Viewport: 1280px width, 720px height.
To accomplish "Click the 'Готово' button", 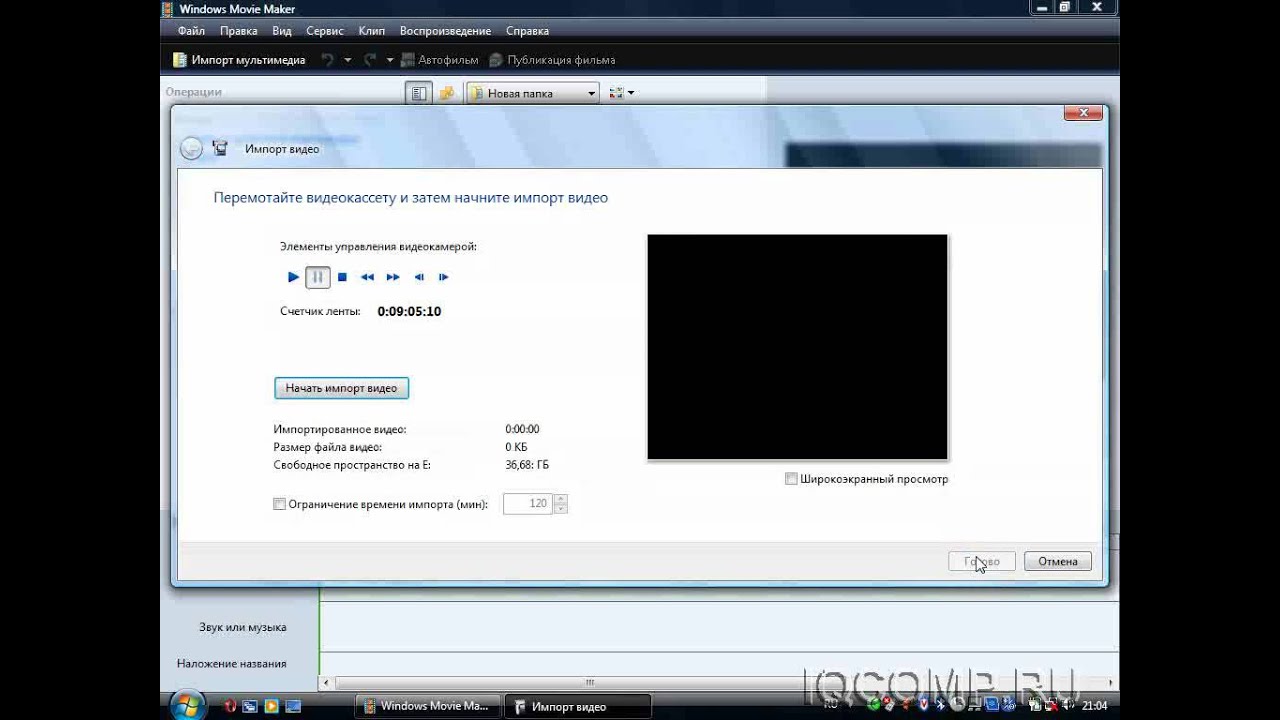I will click(x=981, y=561).
